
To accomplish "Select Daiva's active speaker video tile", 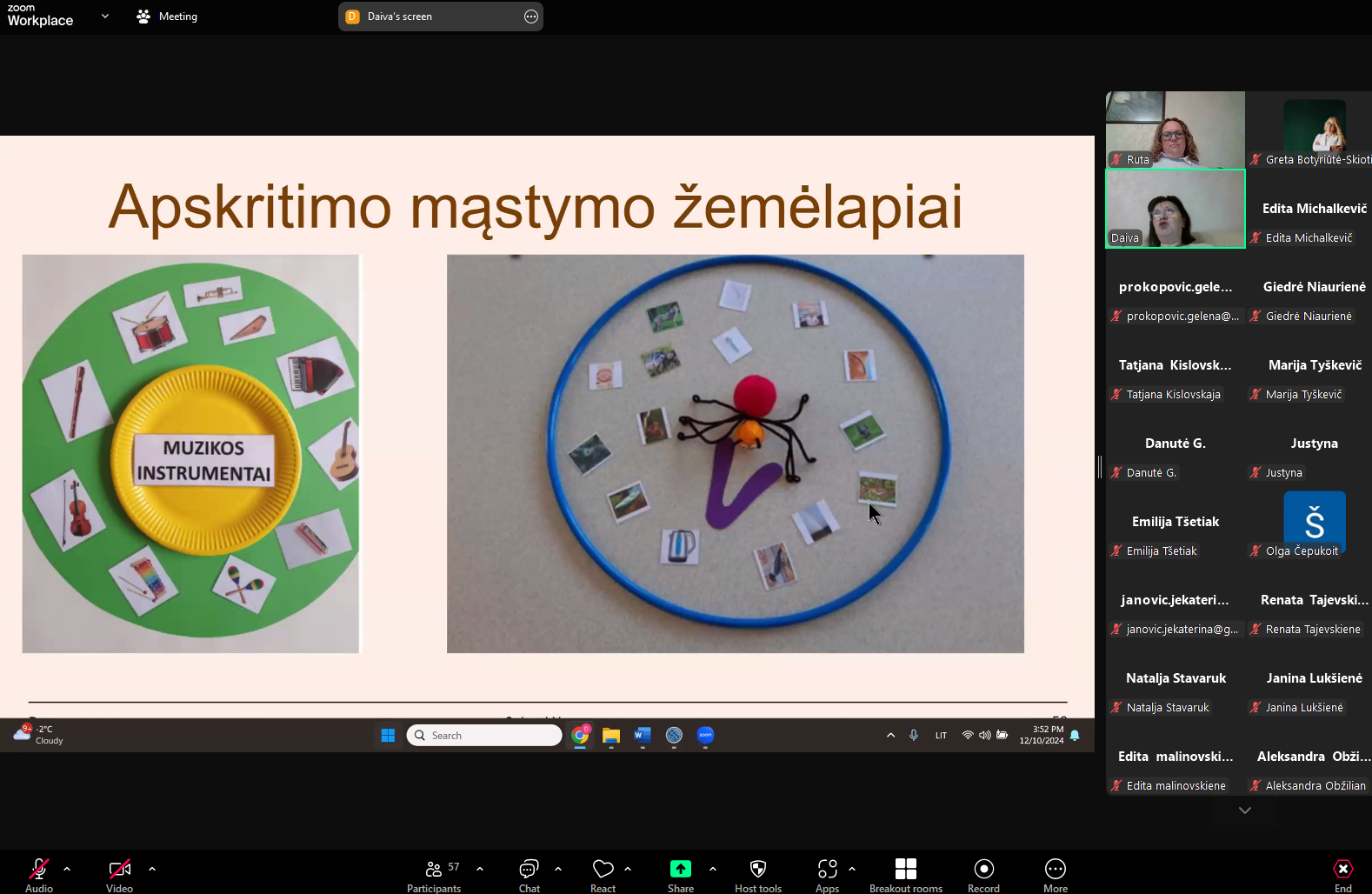I will pyautogui.click(x=1175, y=209).
